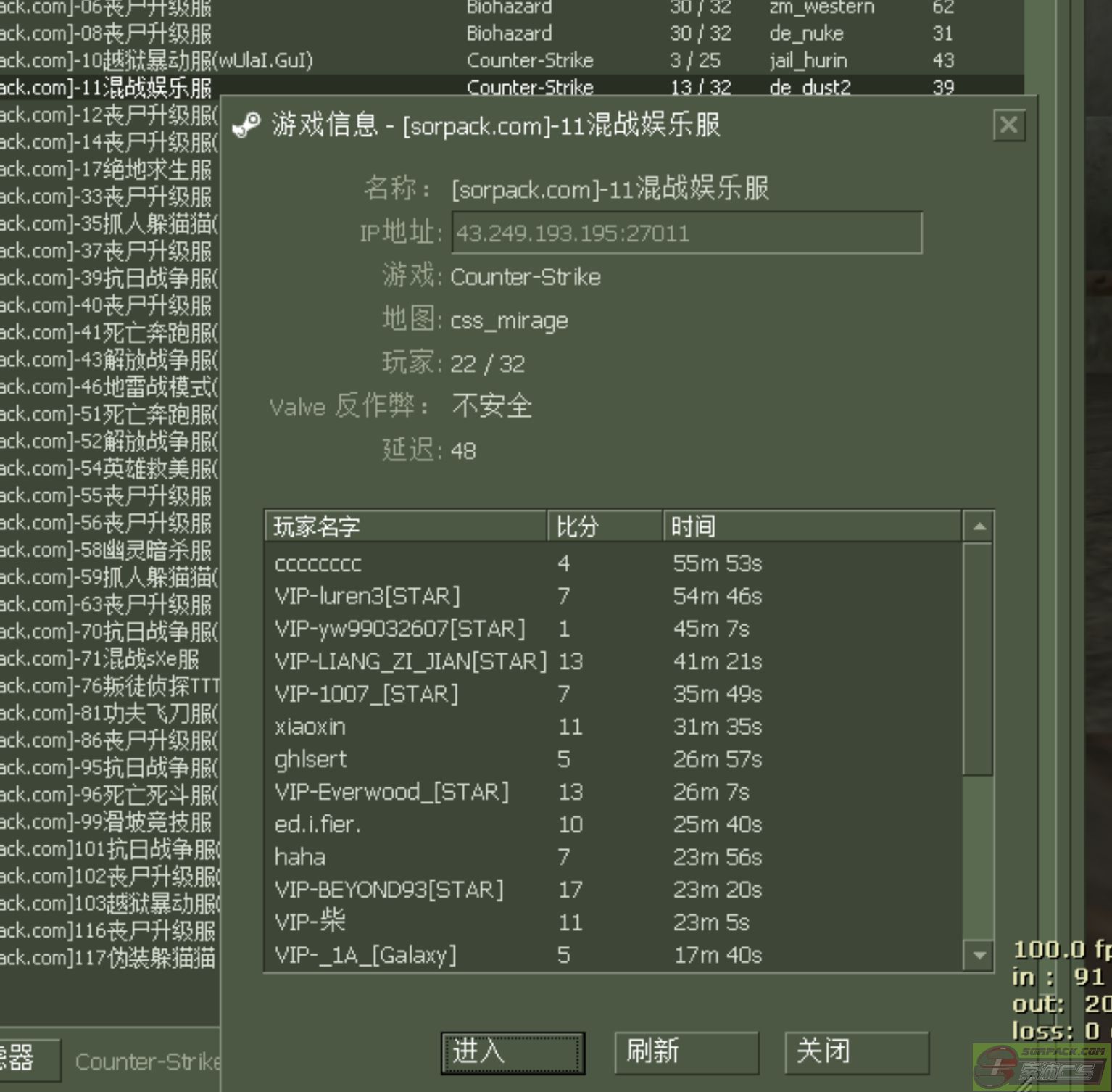Image resolution: width=1112 pixels, height=1092 pixels.
Task: Click the Steam logo icon in dialog title
Action: tap(246, 125)
